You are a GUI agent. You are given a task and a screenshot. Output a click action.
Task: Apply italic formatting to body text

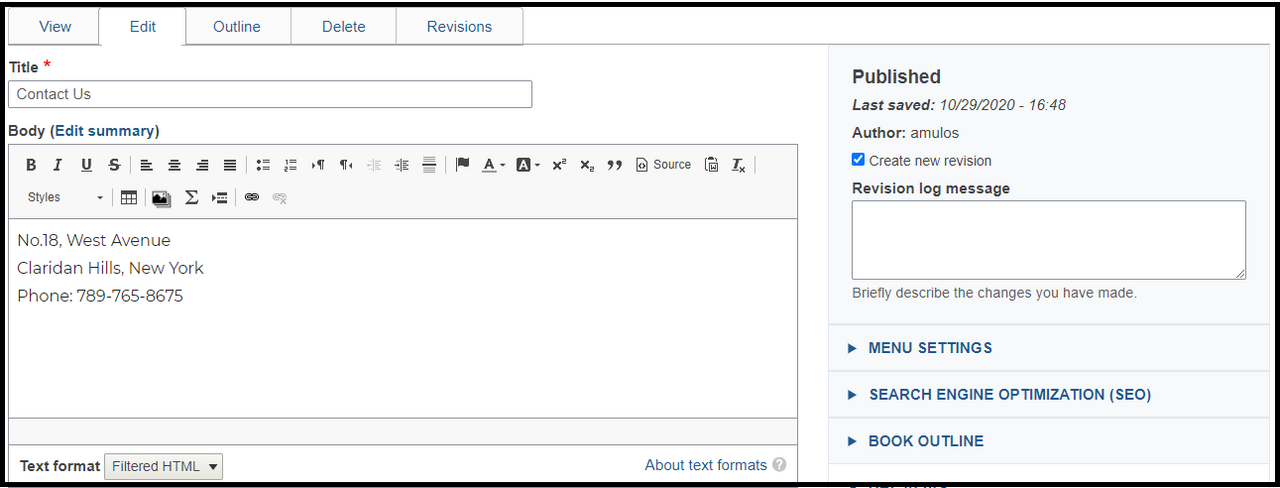click(x=58, y=165)
